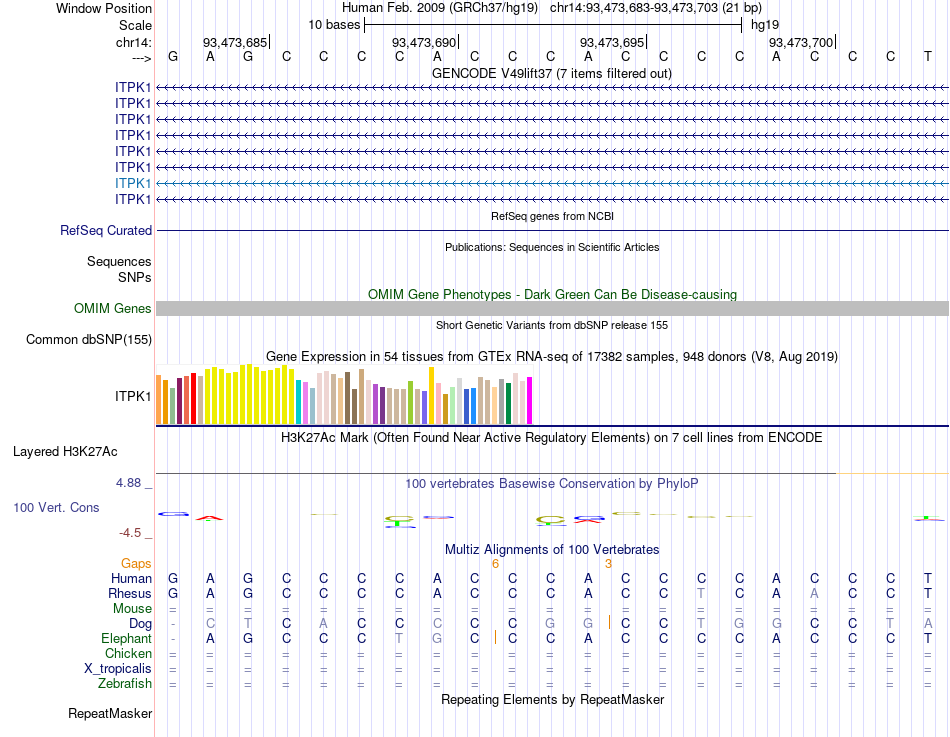Click the '10 bases' scale bar label
Viewport: 950px width, 737px height.
(x=334, y=25)
